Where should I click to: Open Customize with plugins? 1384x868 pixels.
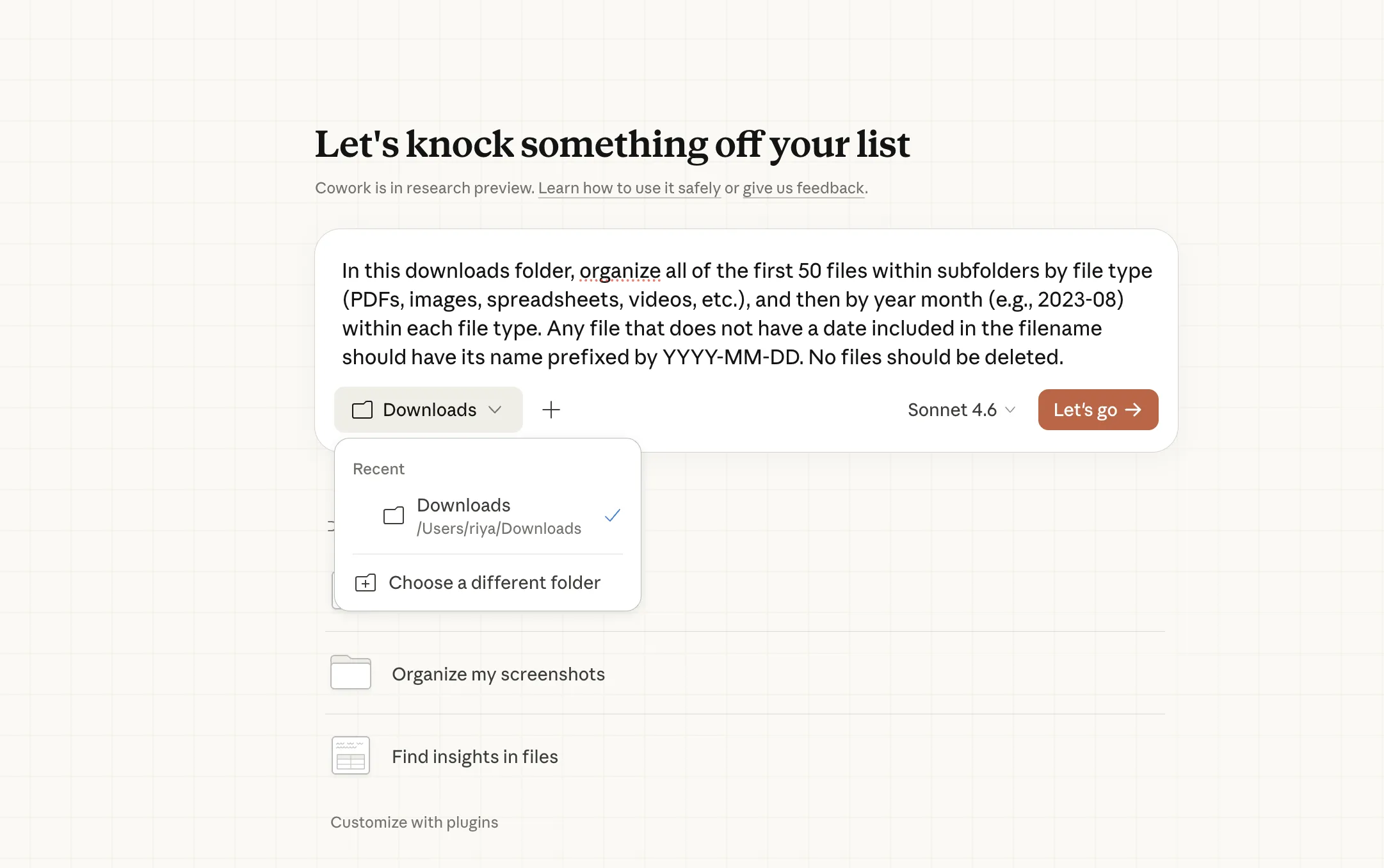click(x=414, y=823)
